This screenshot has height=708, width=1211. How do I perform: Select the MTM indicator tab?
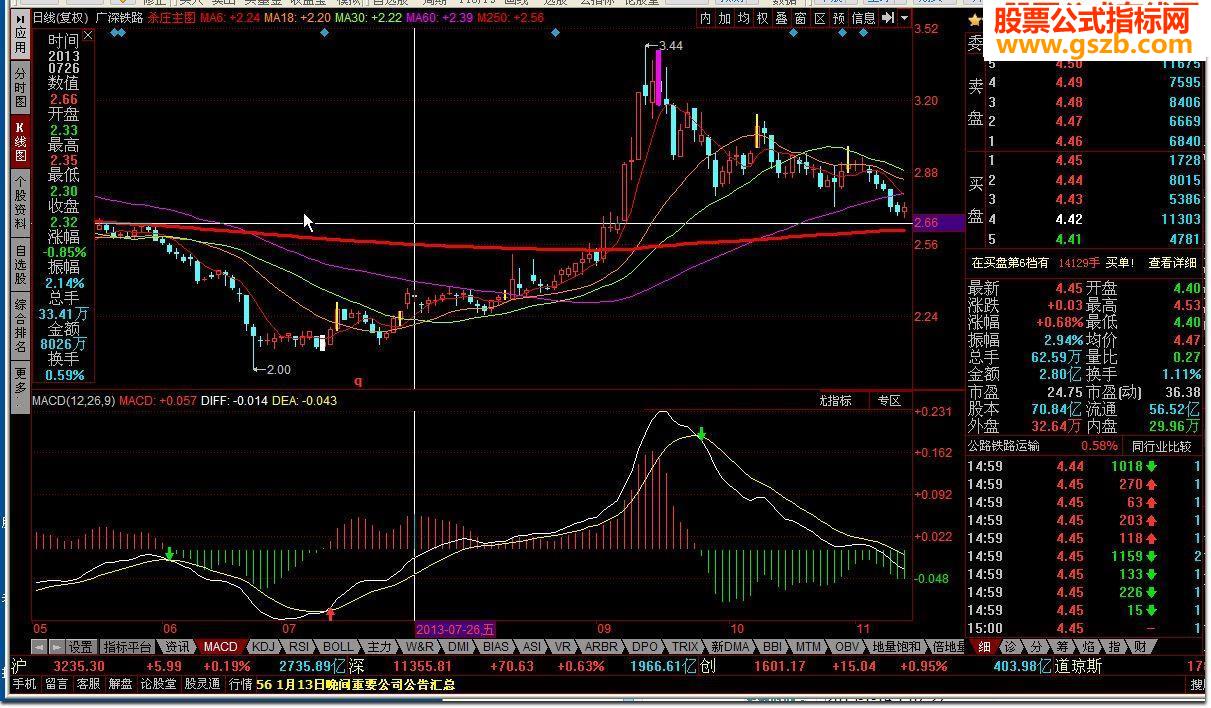tap(809, 646)
